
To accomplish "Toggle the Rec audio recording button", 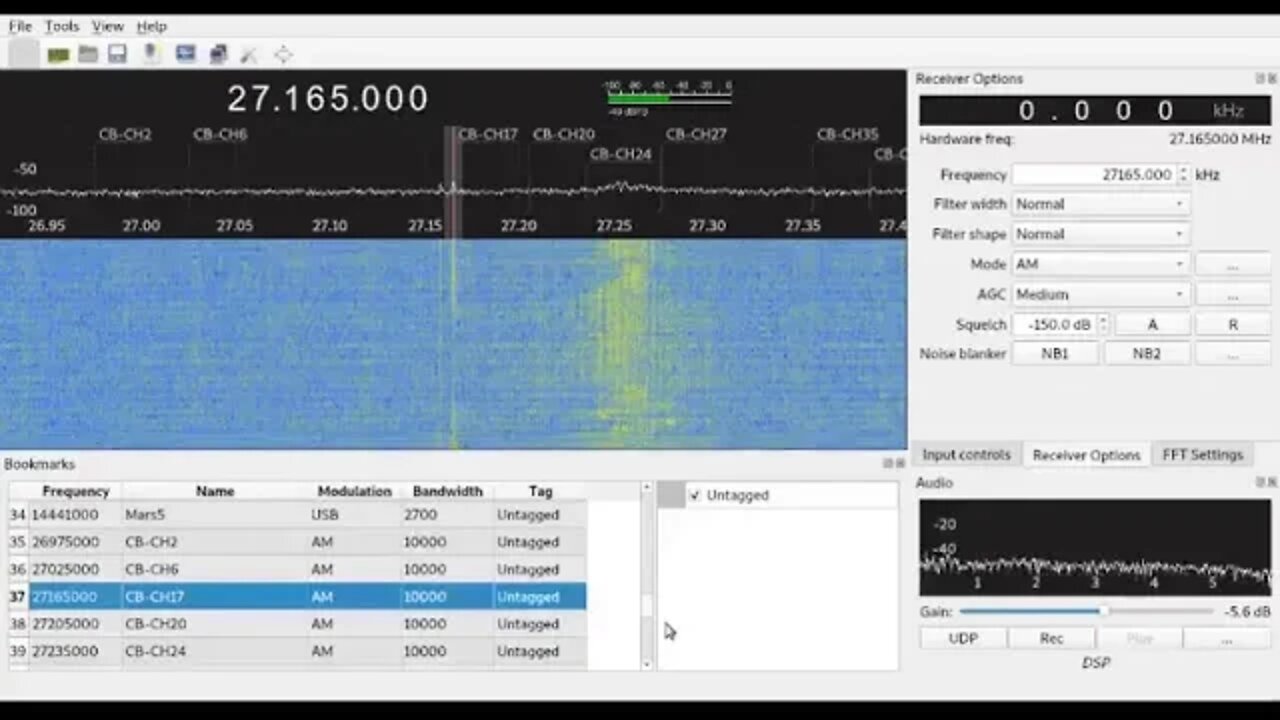I will click(1051, 638).
